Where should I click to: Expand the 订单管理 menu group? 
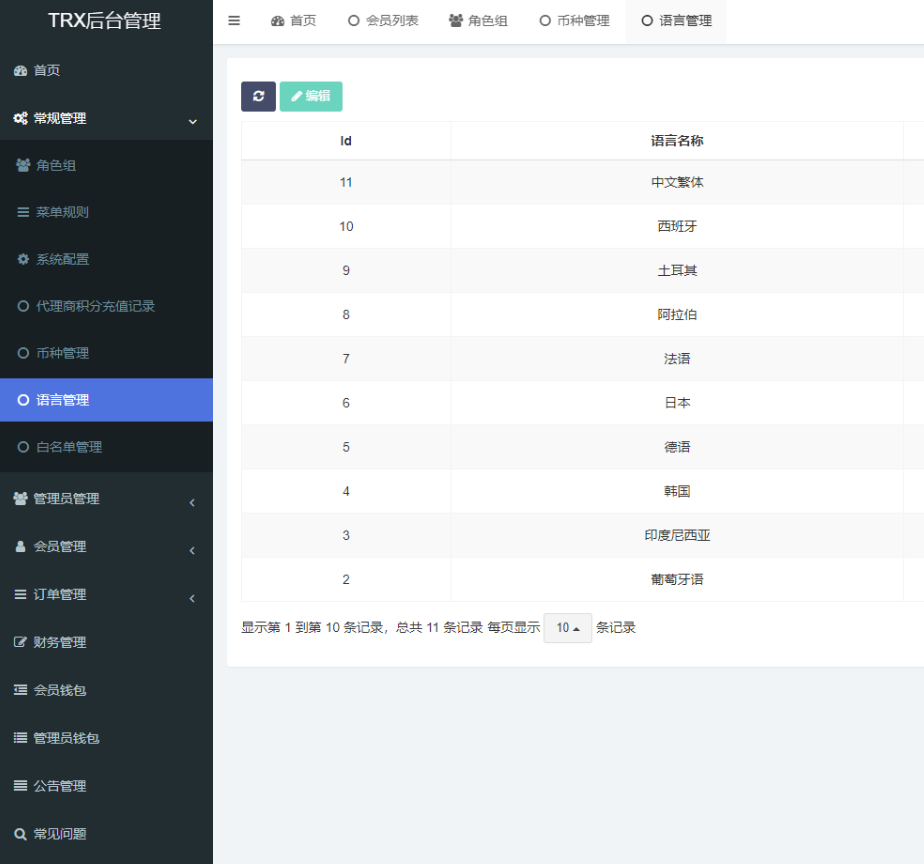click(106, 595)
